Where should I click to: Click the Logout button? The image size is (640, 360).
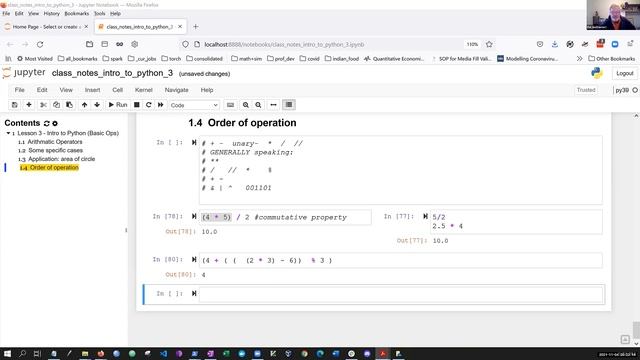coord(624,73)
